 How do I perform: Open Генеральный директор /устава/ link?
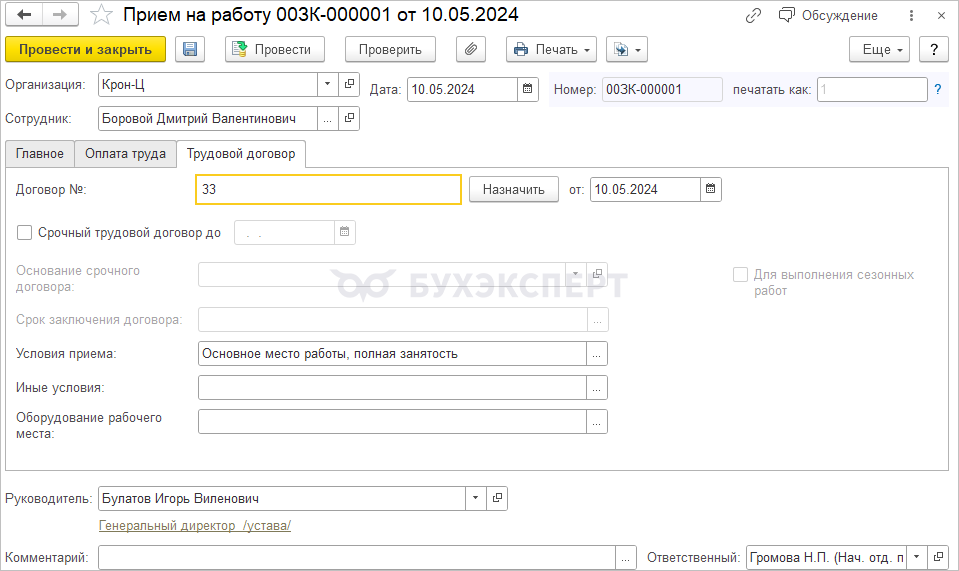coord(195,526)
